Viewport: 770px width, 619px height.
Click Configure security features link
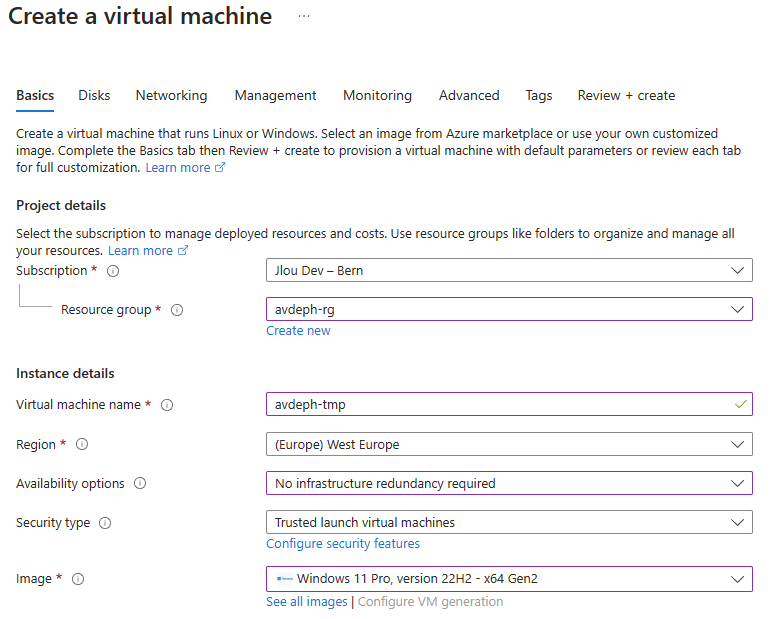point(343,544)
